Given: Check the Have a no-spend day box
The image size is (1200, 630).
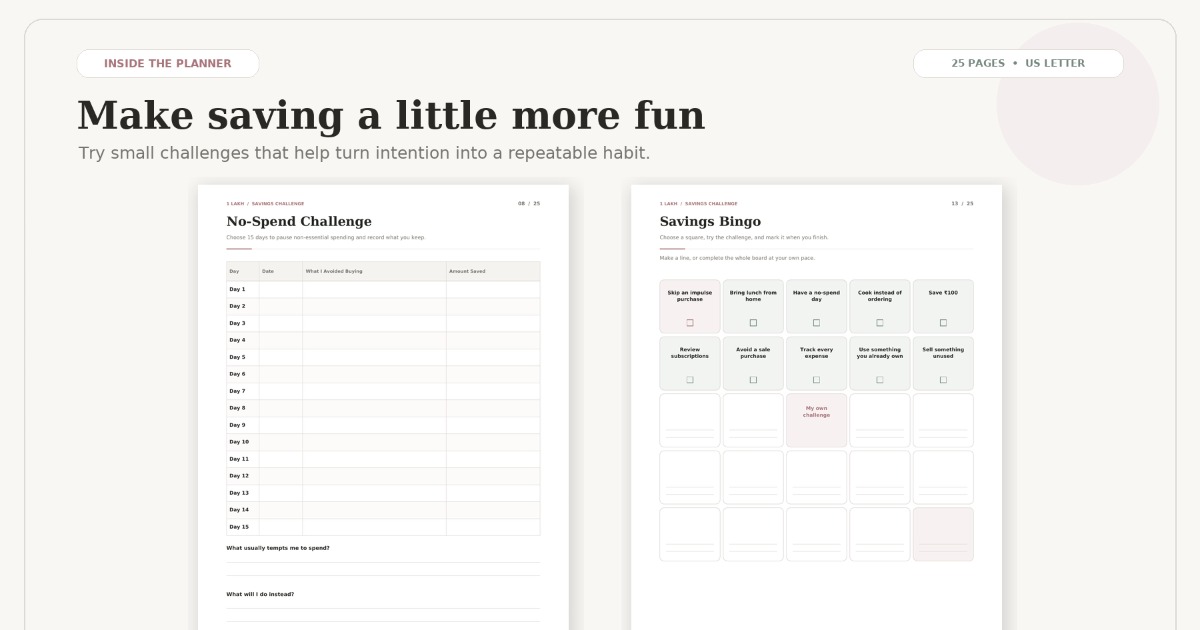Looking at the screenshot, I should [x=816, y=322].
